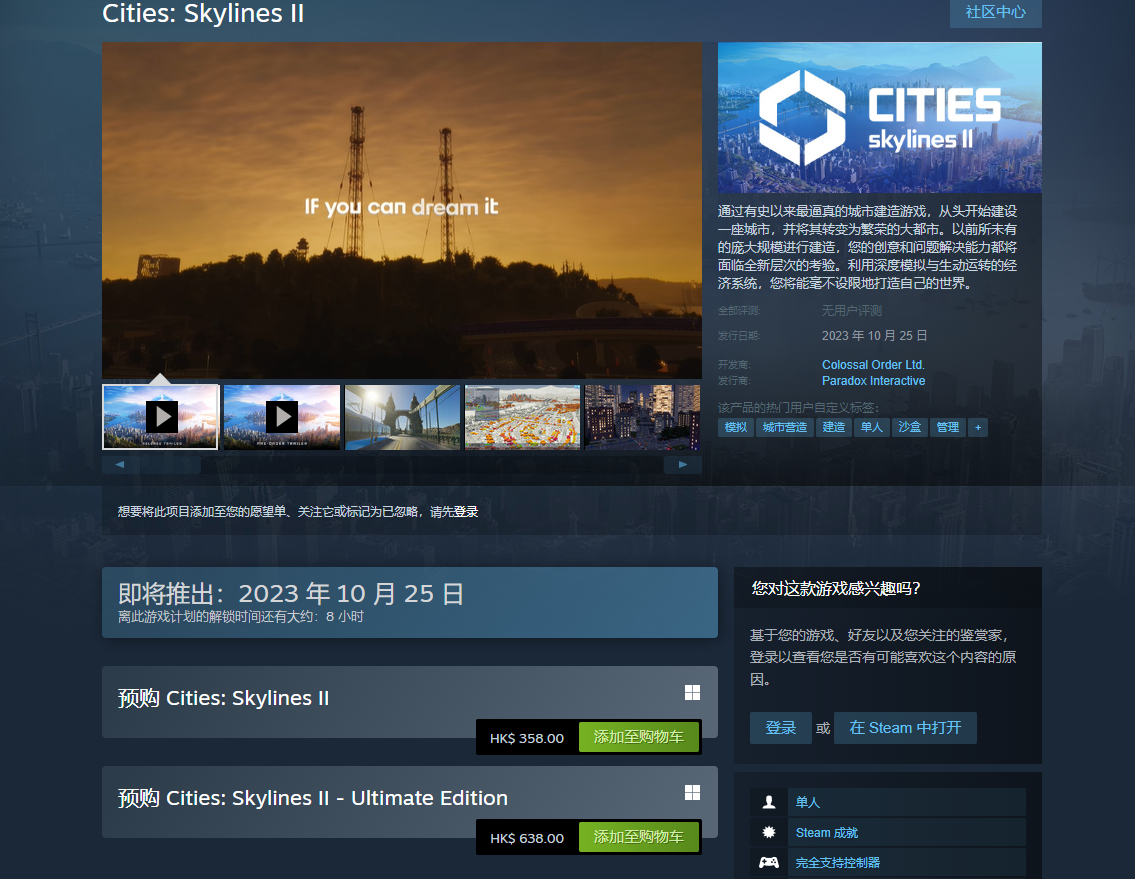Image resolution: width=1135 pixels, height=879 pixels.
Task: Play the second pre-order trailer thumbnail
Action: [x=282, y=417]
